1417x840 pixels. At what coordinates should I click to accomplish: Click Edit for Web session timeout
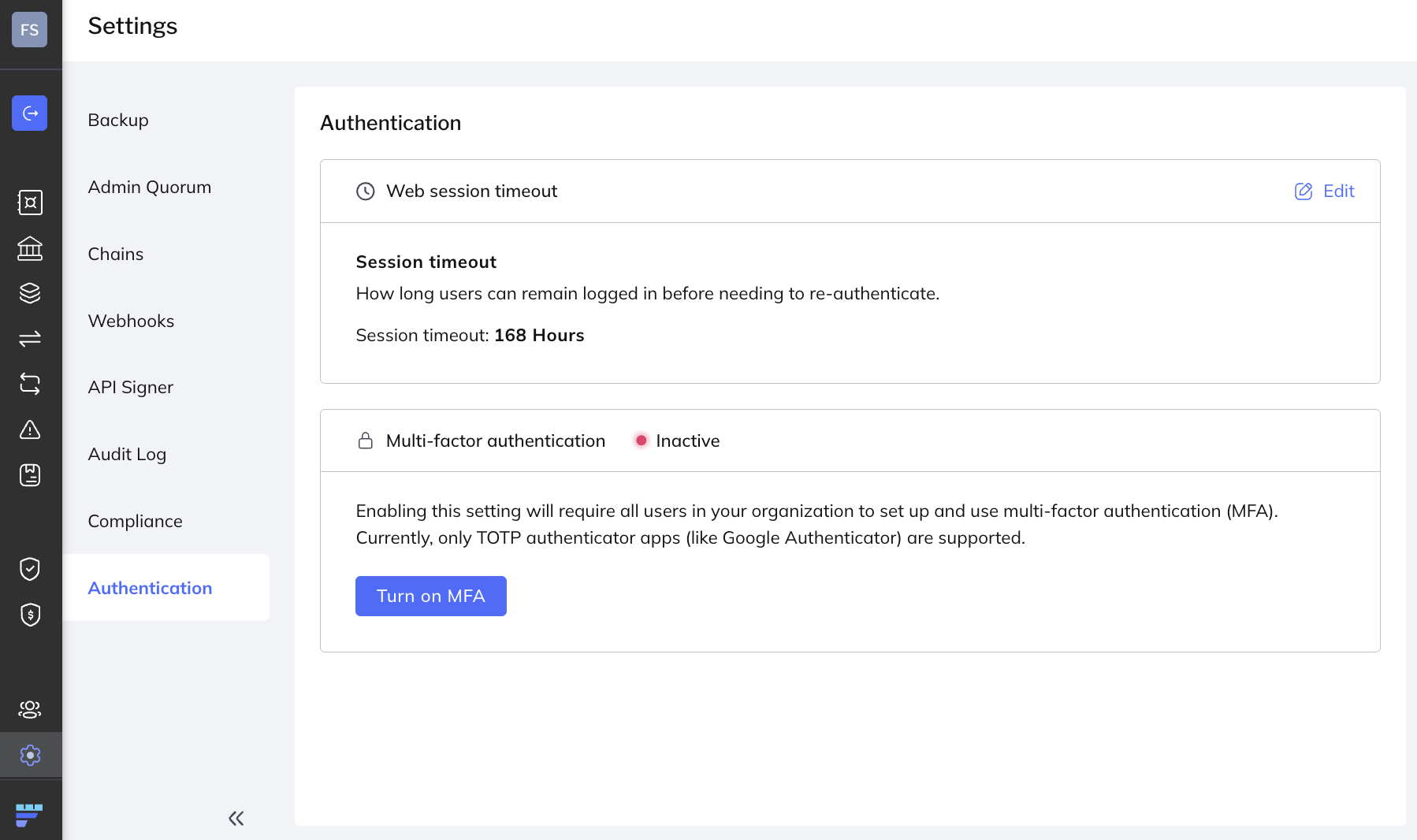(x=1325, y=191)
